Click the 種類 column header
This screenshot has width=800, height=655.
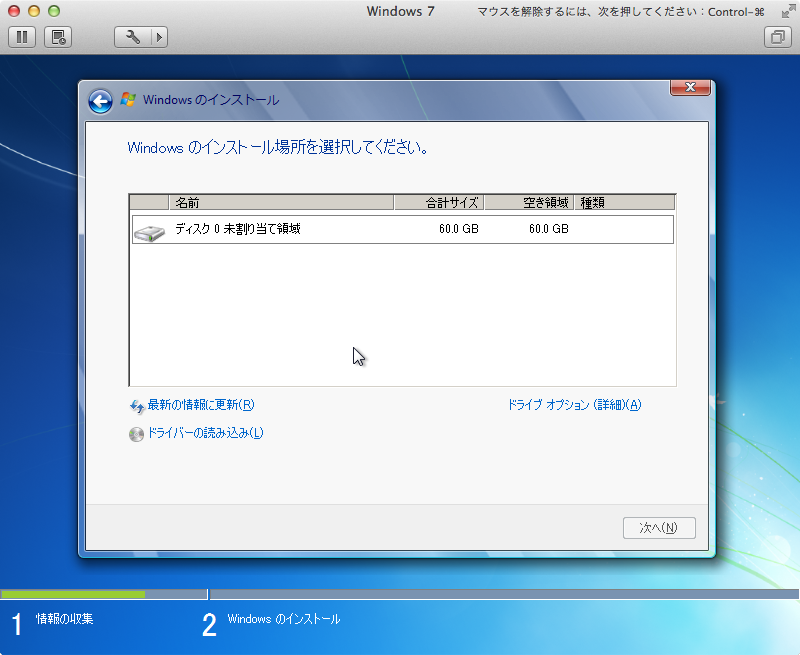click(x=624, y=203)
